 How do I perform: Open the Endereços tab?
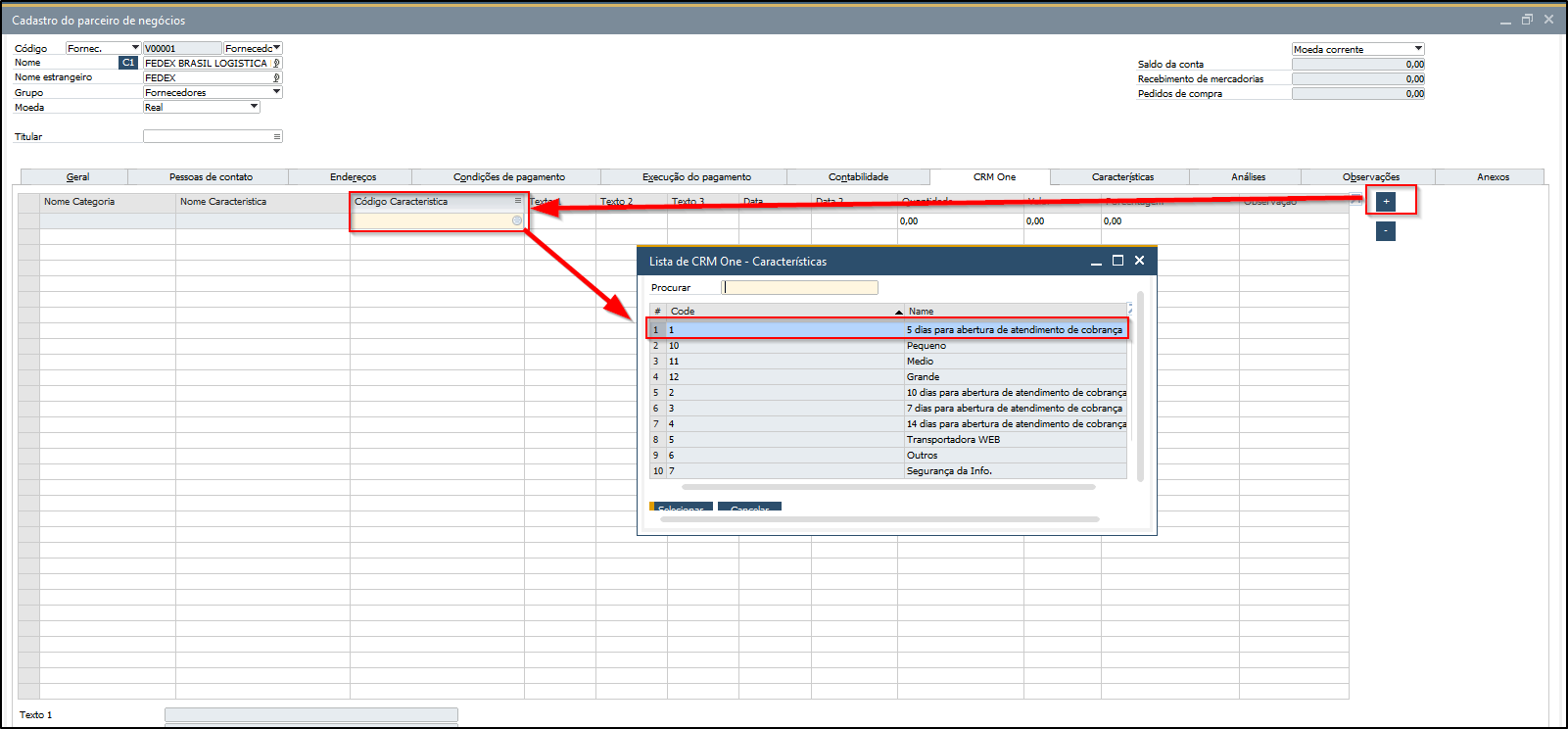353,177
